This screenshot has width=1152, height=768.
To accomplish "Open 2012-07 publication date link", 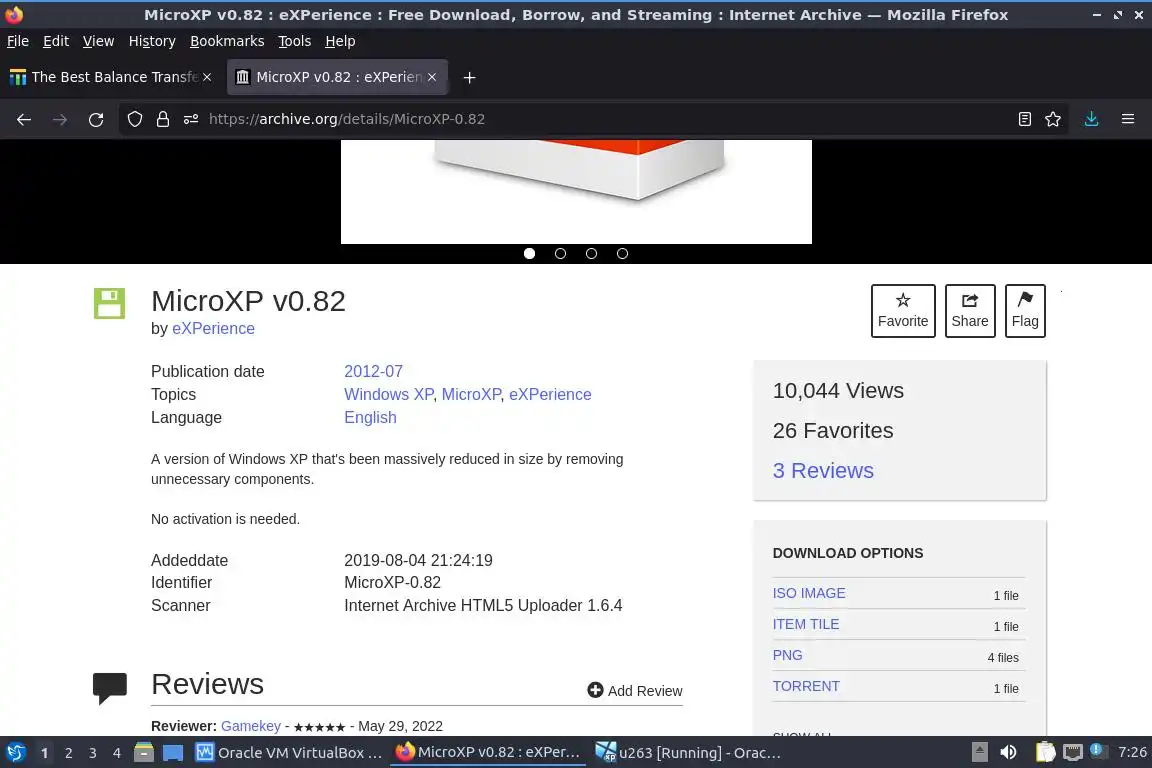I will pyautogui.click(x=373, y=371).
